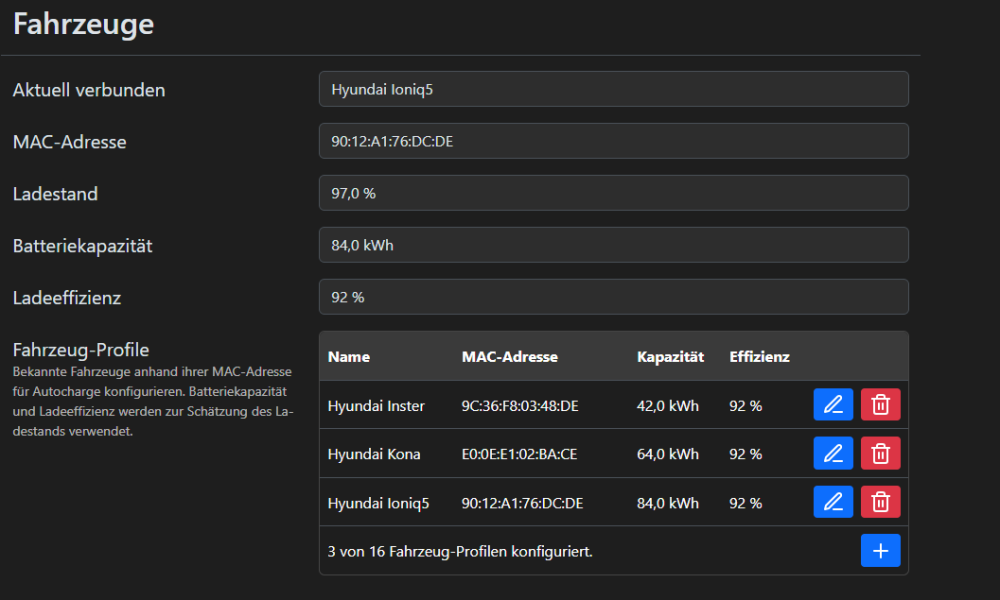Click the MAC-Adresse column header in table

tap(510, 357)
